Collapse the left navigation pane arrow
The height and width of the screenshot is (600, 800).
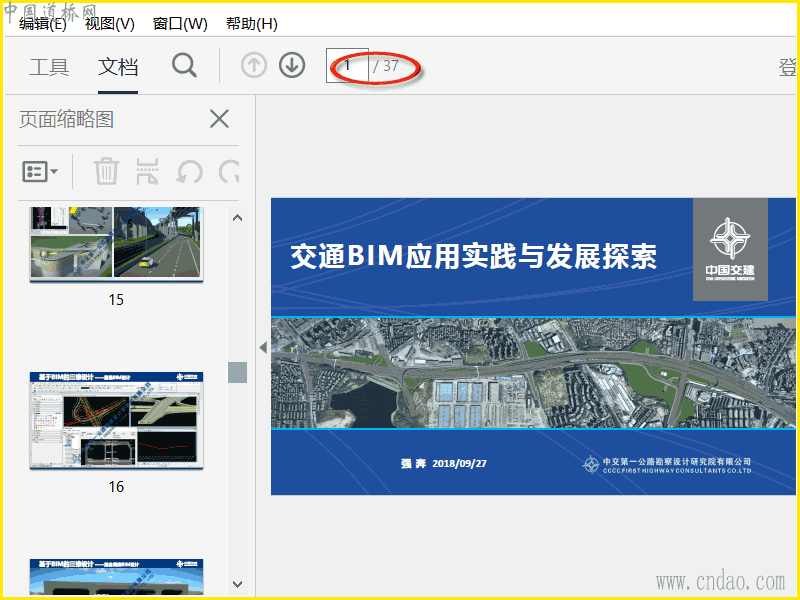[x=263, y=347]
